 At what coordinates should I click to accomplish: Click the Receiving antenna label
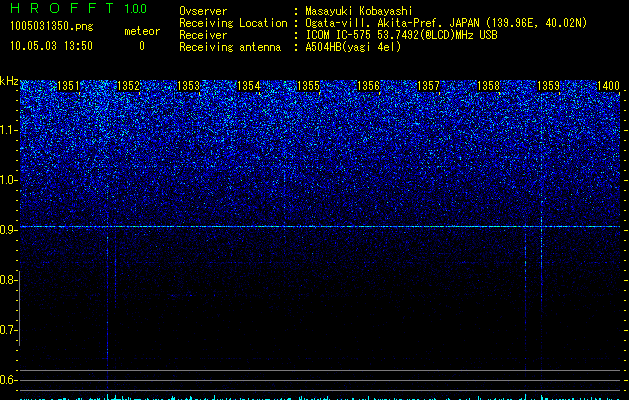pyautogui.click(x=230, y=47)
